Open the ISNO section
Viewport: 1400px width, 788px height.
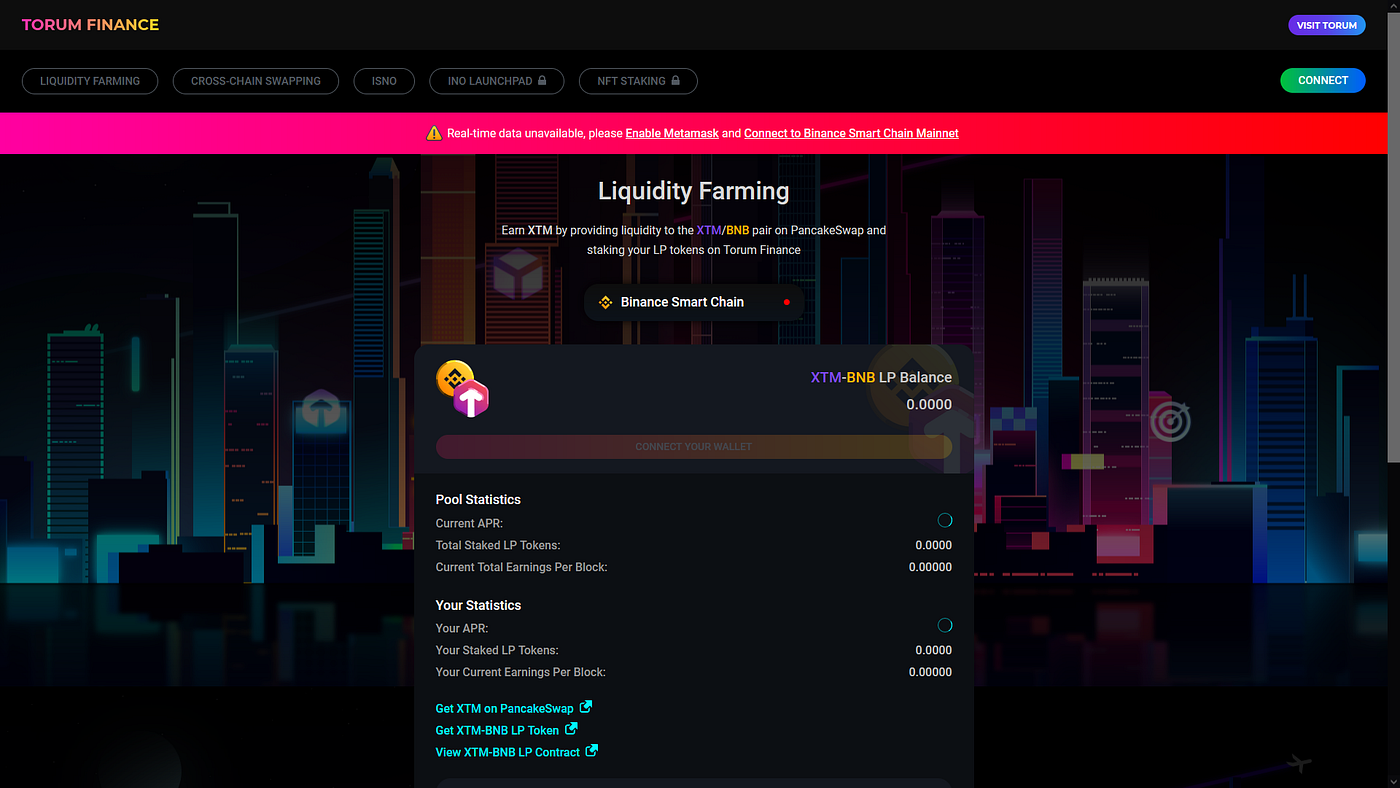coord(384,81)
